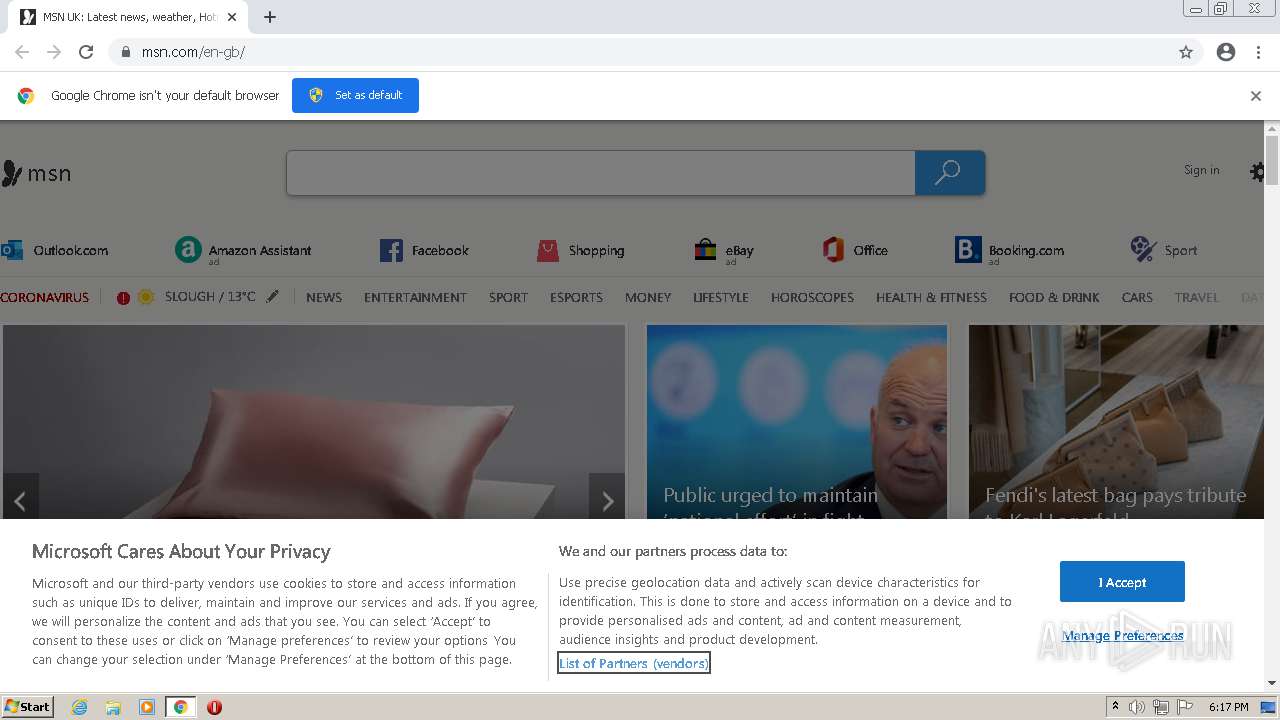The image size is (1280, 720).
Task: Click the browser back arrow
Action: point(22,52)
